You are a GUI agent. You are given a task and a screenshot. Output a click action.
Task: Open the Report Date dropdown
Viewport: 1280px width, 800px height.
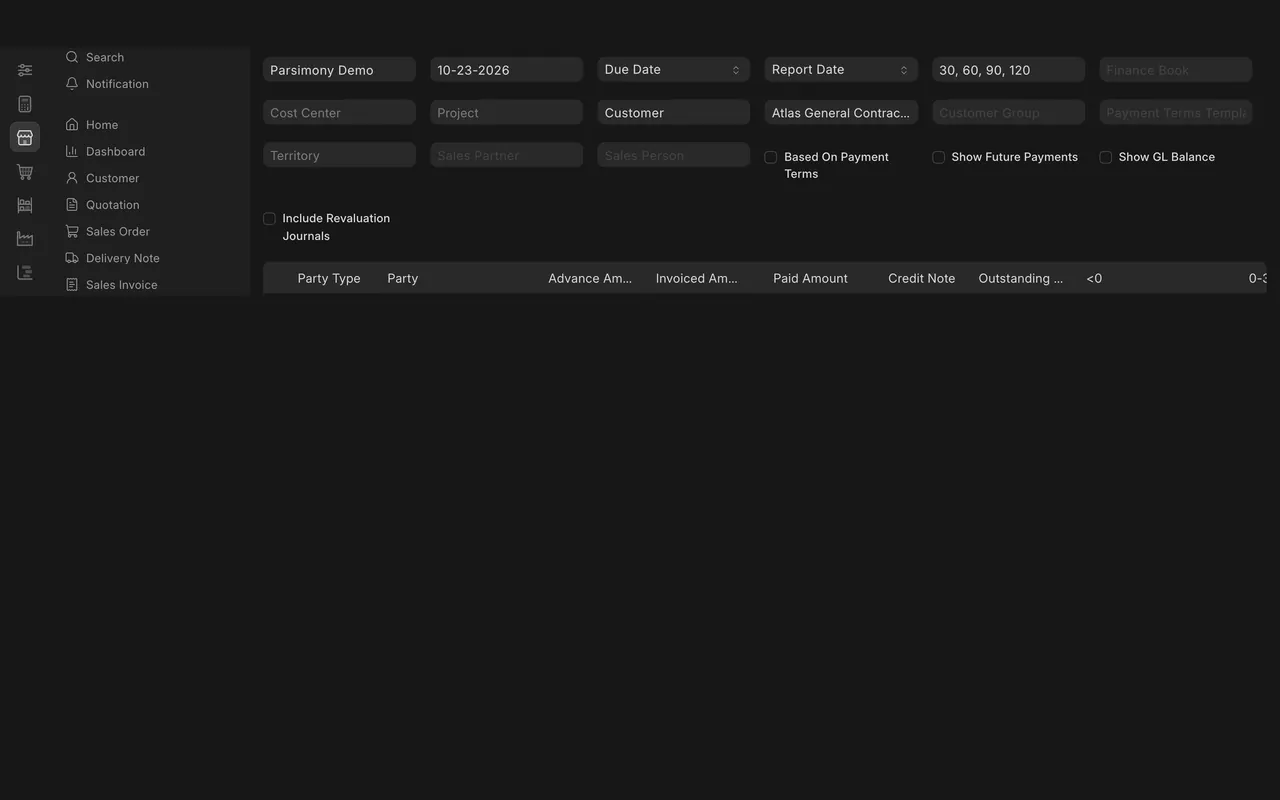click(841, 70)
